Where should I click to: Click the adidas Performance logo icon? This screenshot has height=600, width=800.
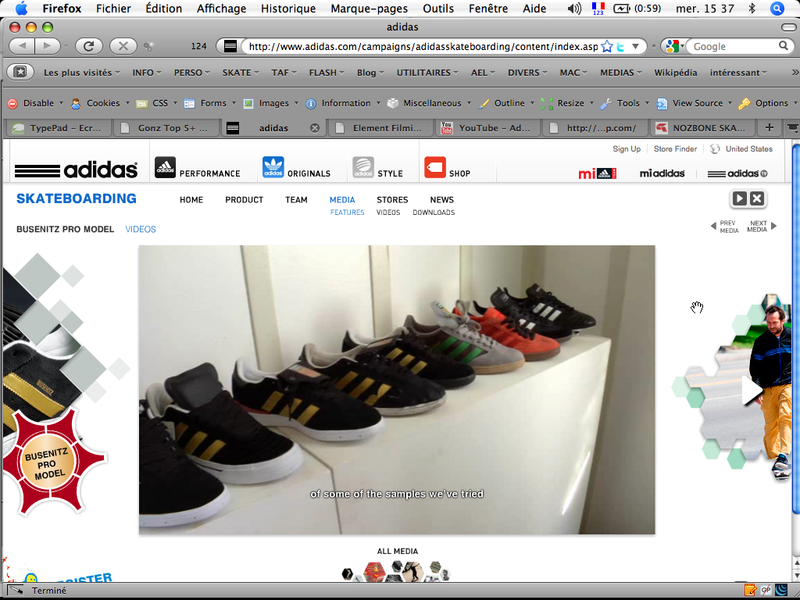click(165, 167)
